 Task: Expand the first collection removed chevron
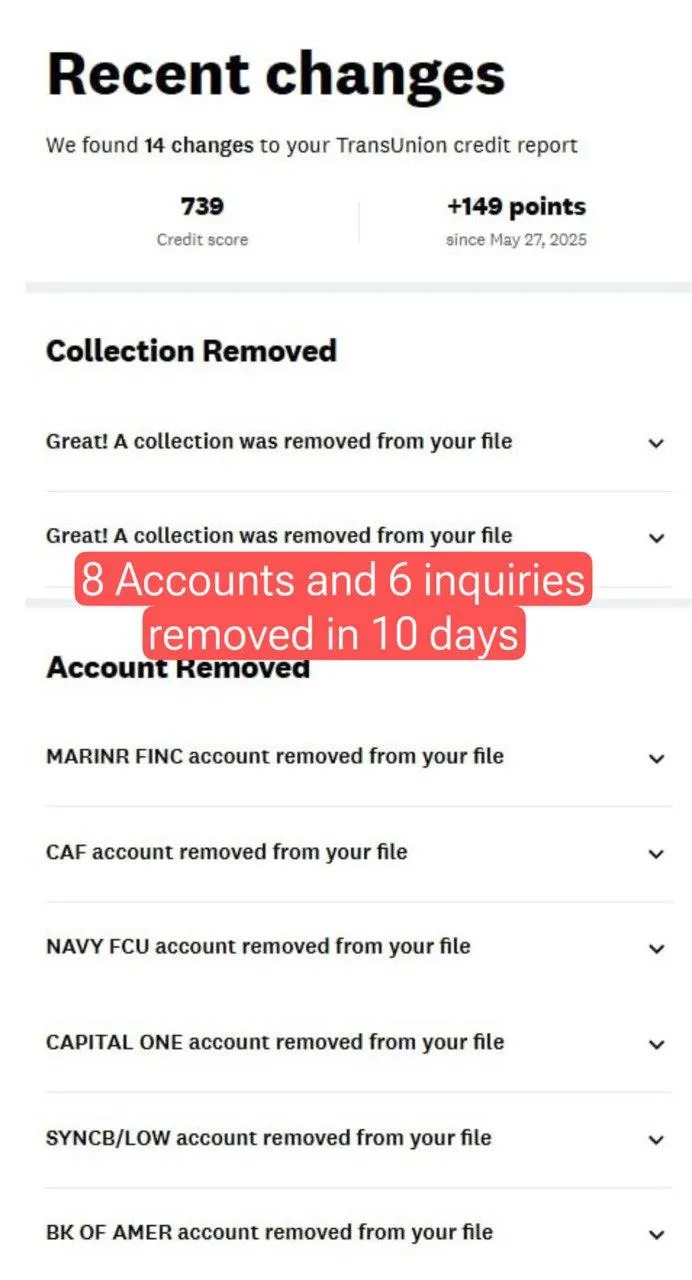click(x=656, y=443)
